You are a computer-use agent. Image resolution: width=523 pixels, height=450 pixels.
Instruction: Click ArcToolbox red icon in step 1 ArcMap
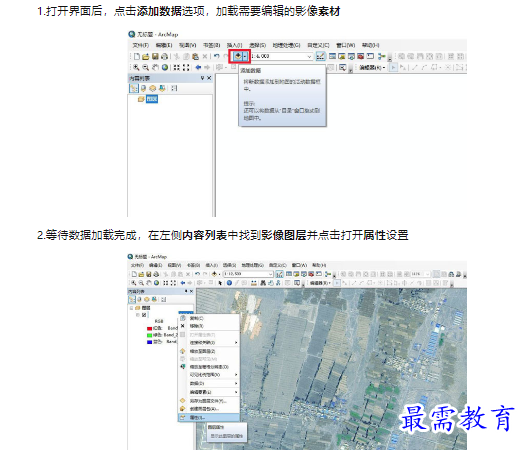click(x=360, y=56)
